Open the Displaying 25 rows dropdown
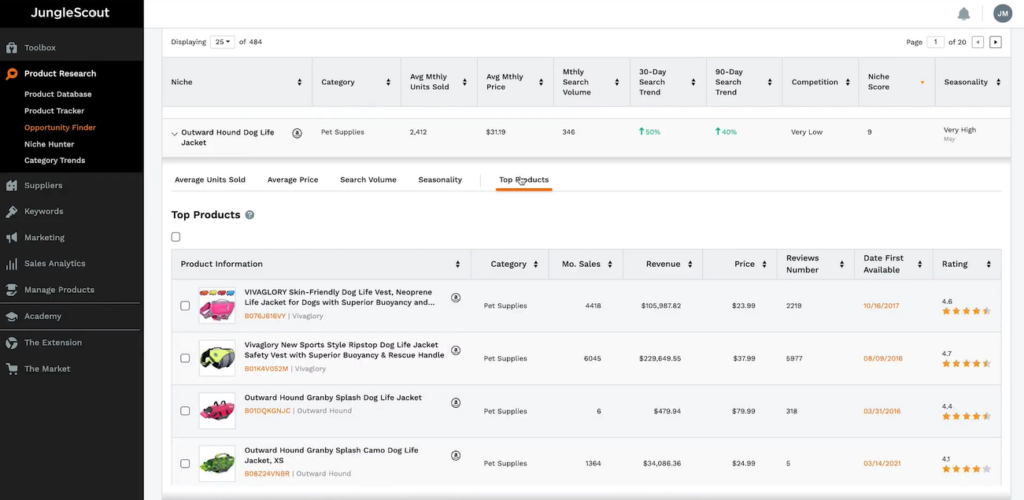 (x=222, y=42)
